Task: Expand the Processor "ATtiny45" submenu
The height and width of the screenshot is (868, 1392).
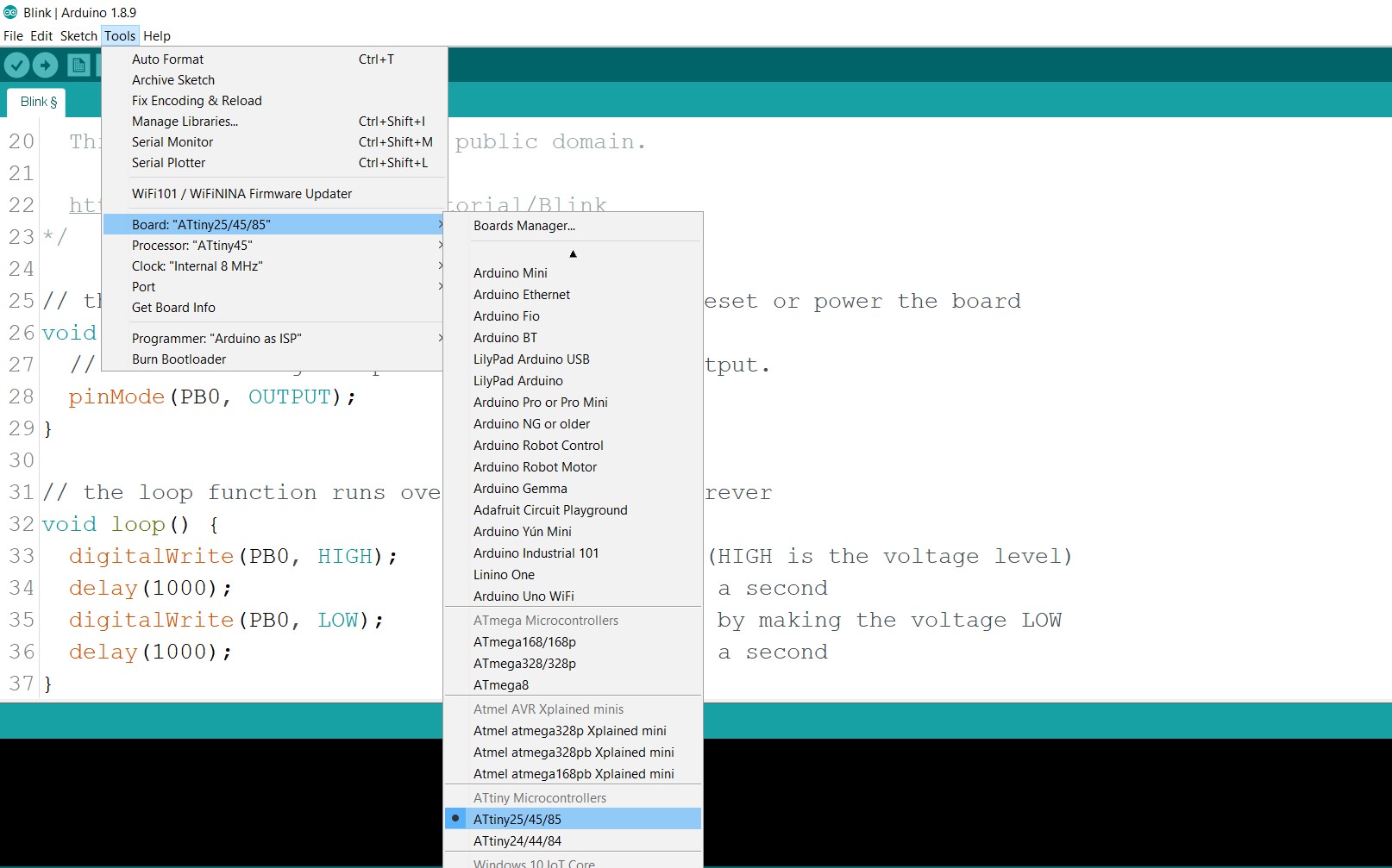Action: (x=274, y=246)
